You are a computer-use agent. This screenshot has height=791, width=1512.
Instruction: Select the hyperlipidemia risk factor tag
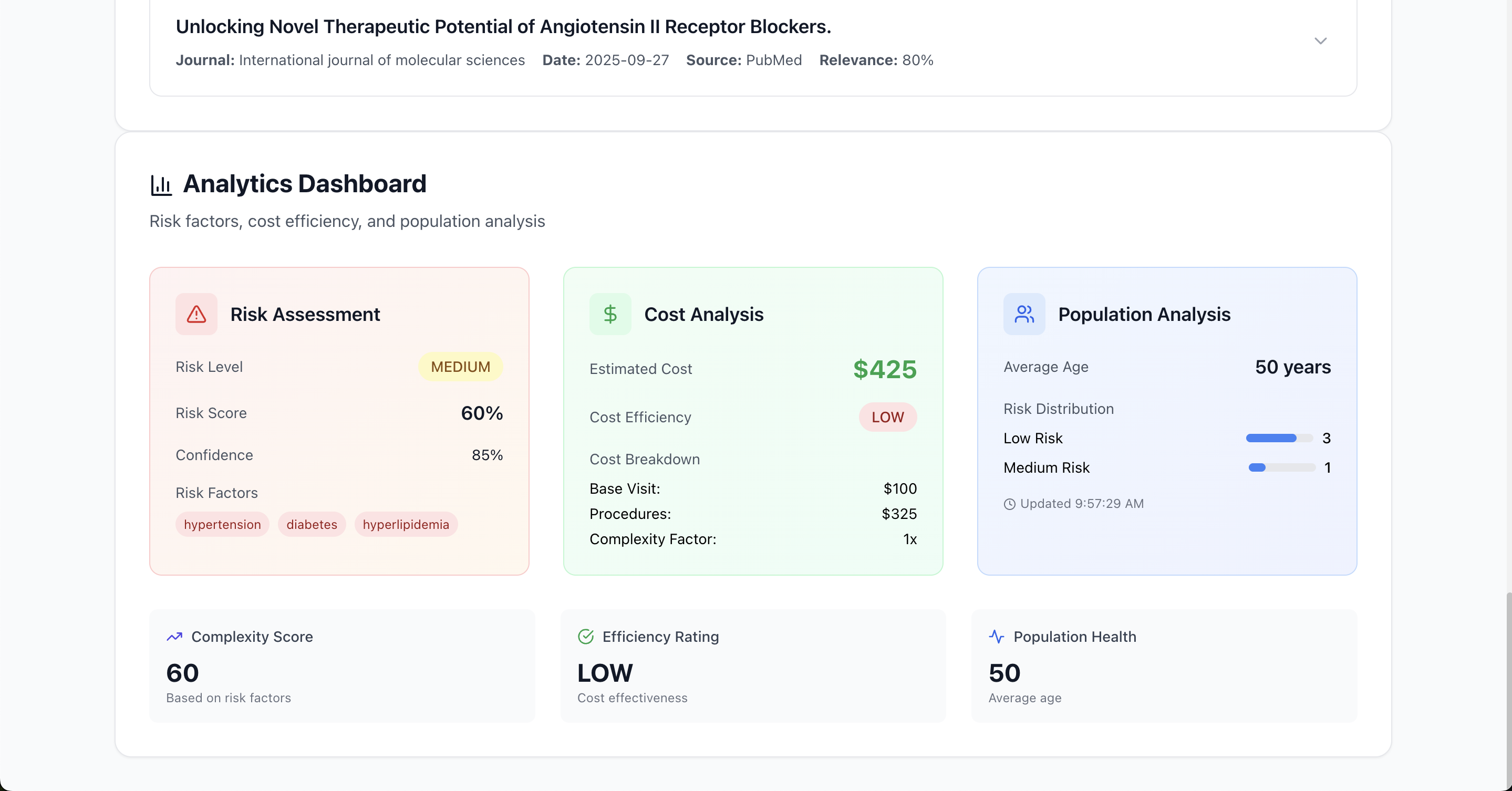pyautogui.click(x=406, y=525)
